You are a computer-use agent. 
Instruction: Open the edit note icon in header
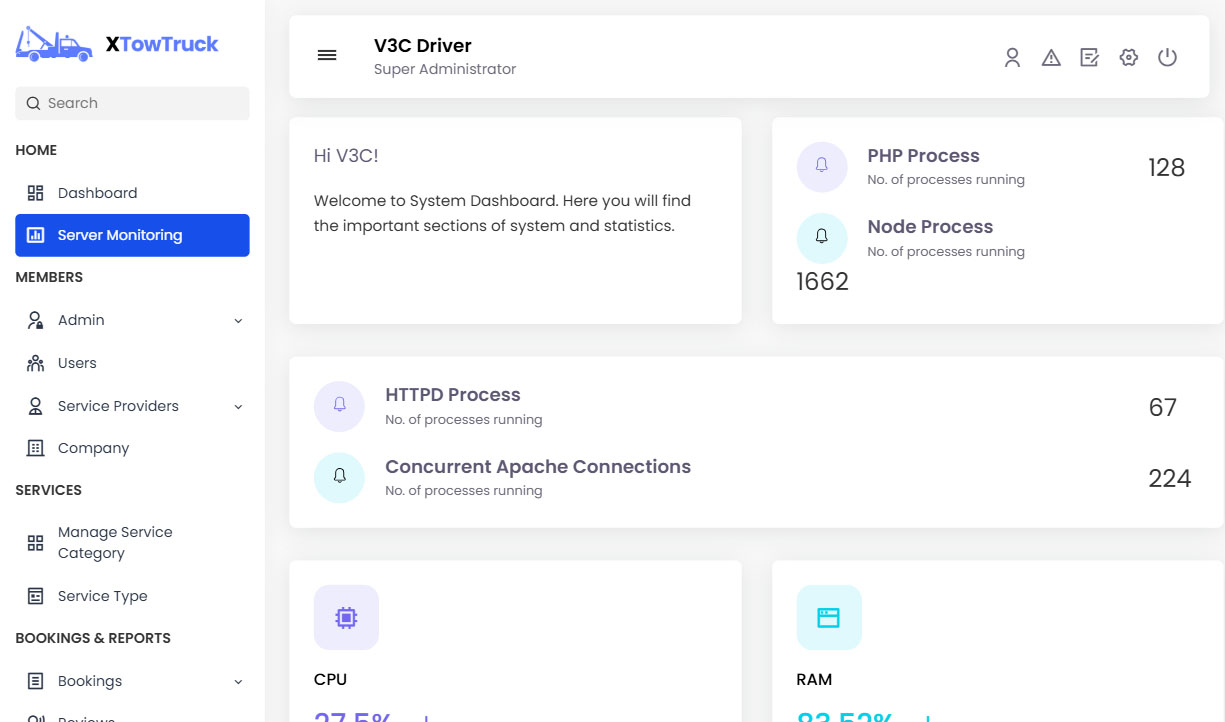coord(1090,58)
